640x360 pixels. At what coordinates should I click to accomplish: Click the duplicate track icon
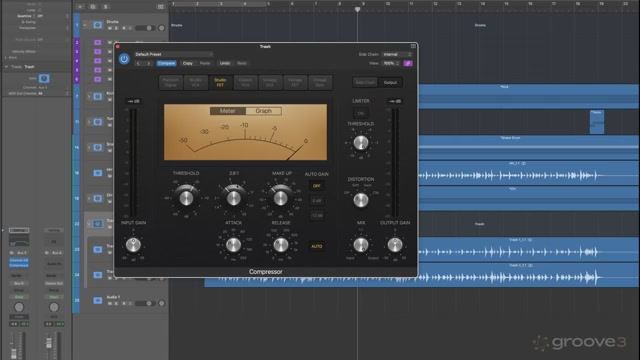pyautogui.click(x=93, y=7)
